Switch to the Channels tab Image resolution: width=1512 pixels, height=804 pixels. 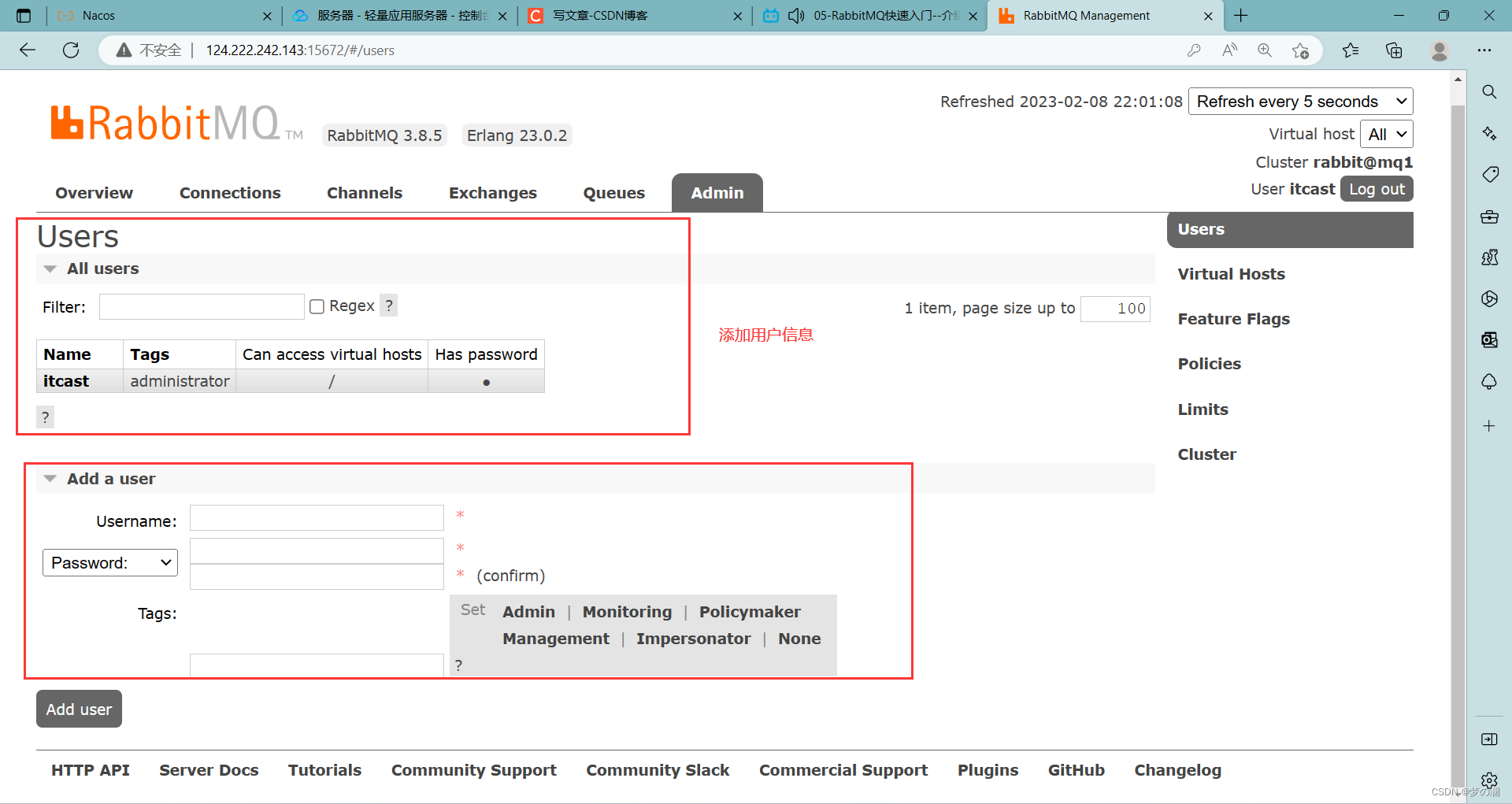click(365, 193)
